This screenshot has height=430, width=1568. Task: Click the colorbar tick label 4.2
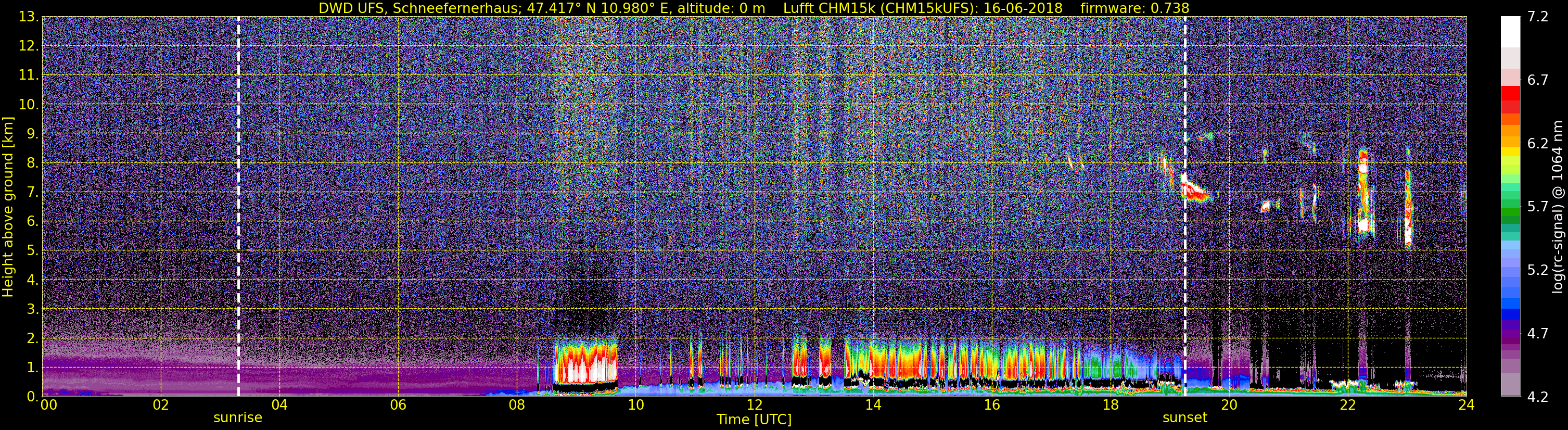point(1538,397)
